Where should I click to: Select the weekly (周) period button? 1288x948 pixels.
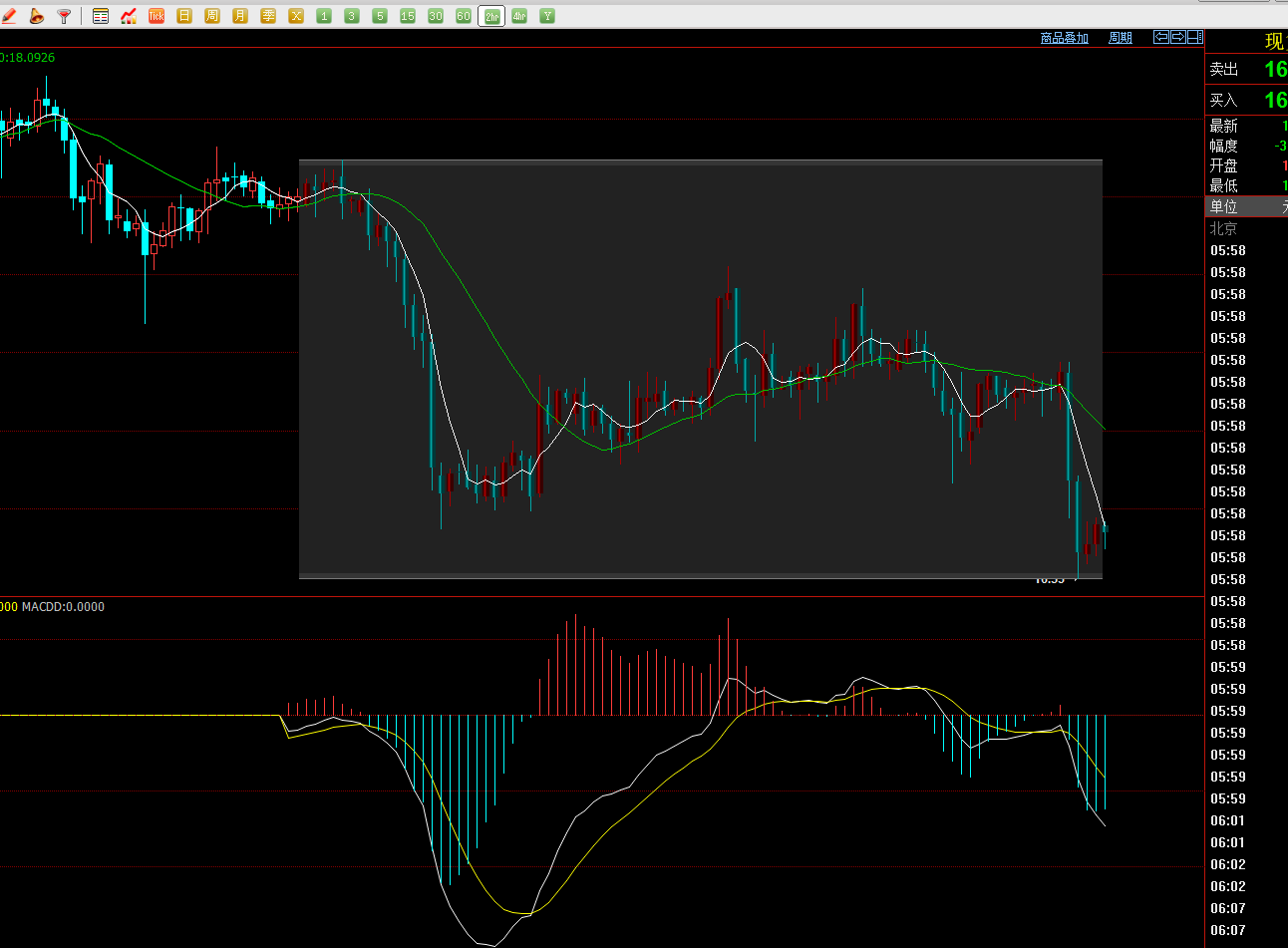[212, 16]
